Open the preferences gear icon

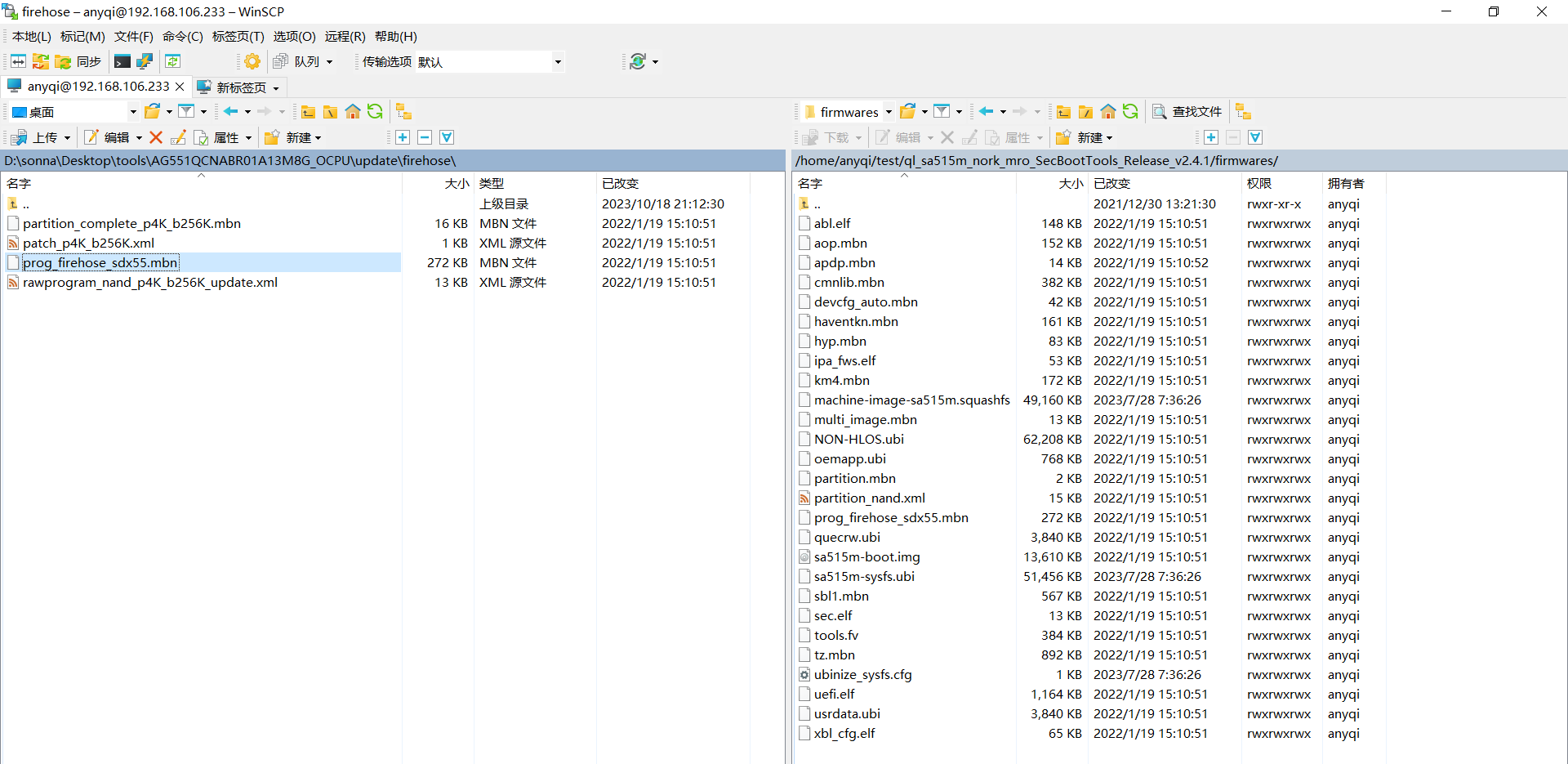tap(252, 61)
